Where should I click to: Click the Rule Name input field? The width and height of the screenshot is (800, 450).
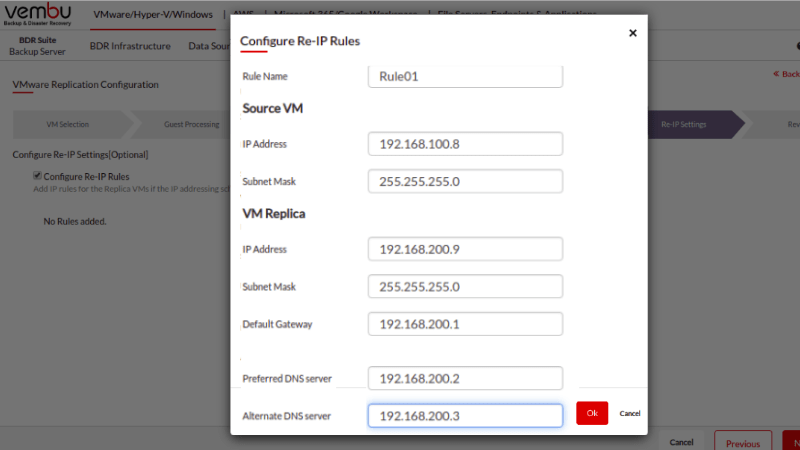coord(465,76)
